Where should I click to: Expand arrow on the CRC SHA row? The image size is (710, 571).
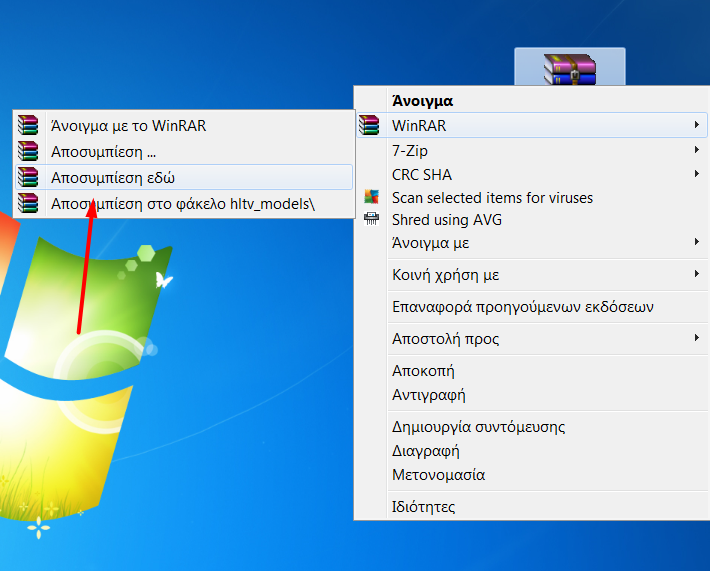click(696, 173)
